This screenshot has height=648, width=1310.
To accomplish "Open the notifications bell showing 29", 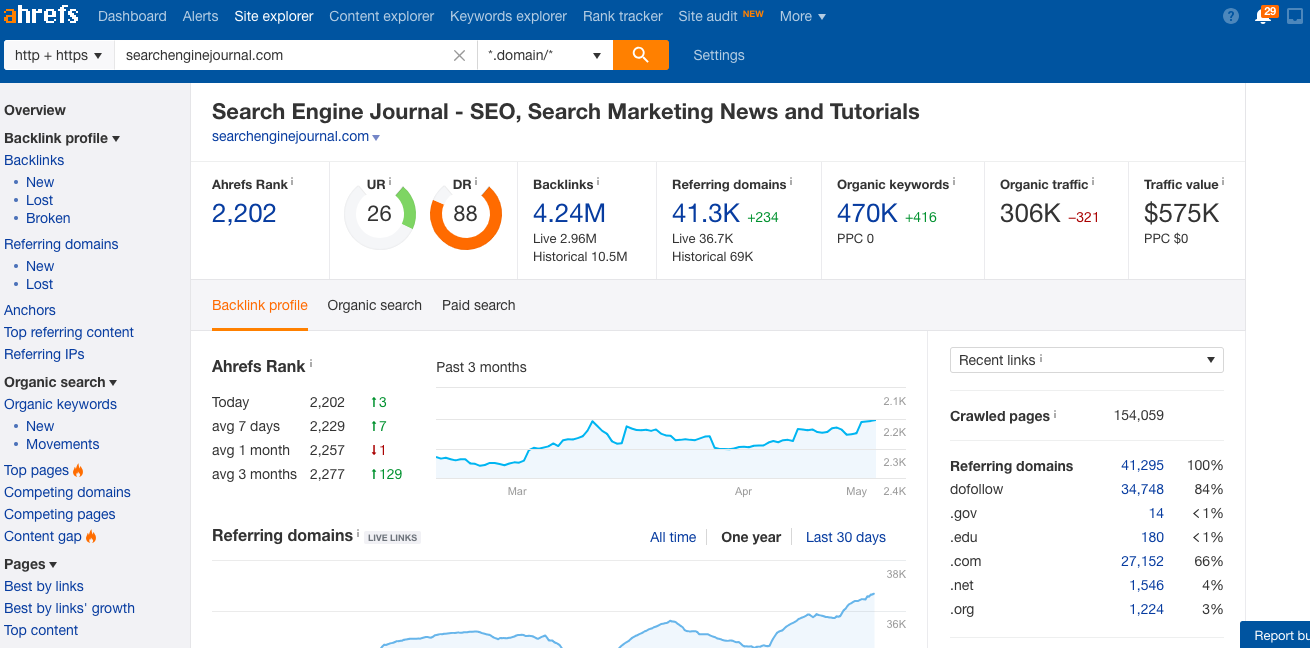I will 1264,15.
